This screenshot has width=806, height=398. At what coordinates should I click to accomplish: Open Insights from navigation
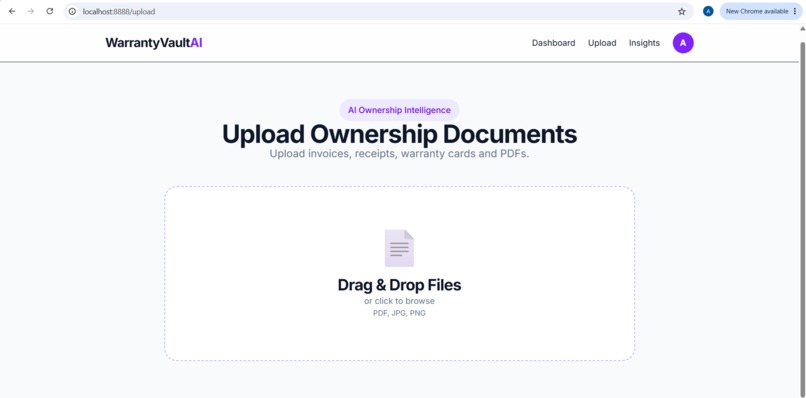644,43
